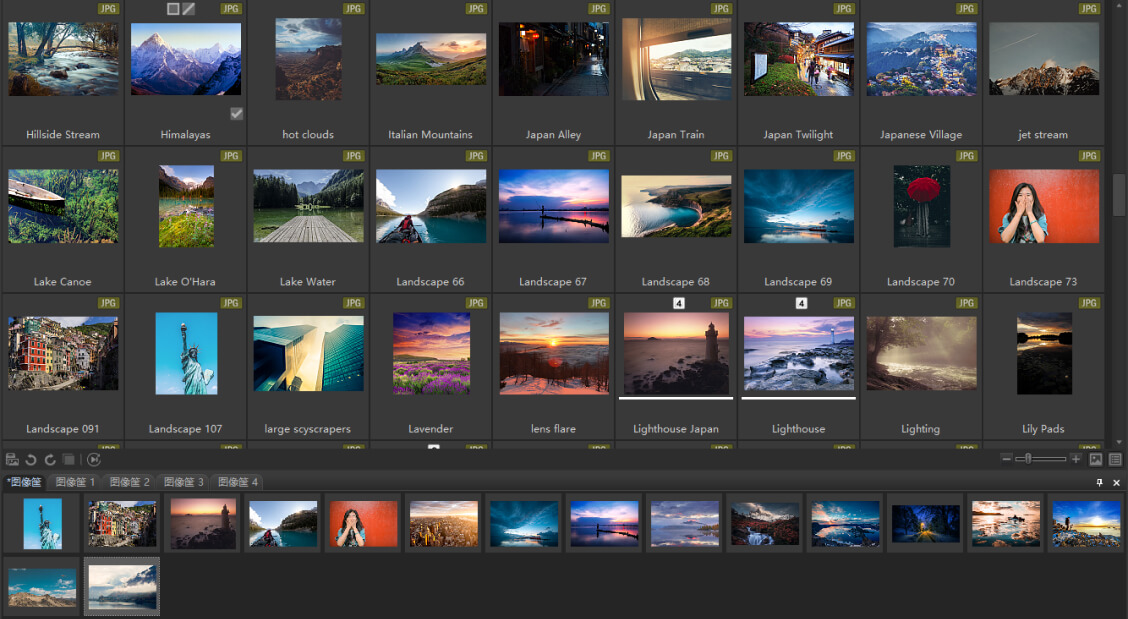This screenshot has height=619, width=1128.
Task: Click the first image icon left of rotate buttons
Action: point(12,459)
